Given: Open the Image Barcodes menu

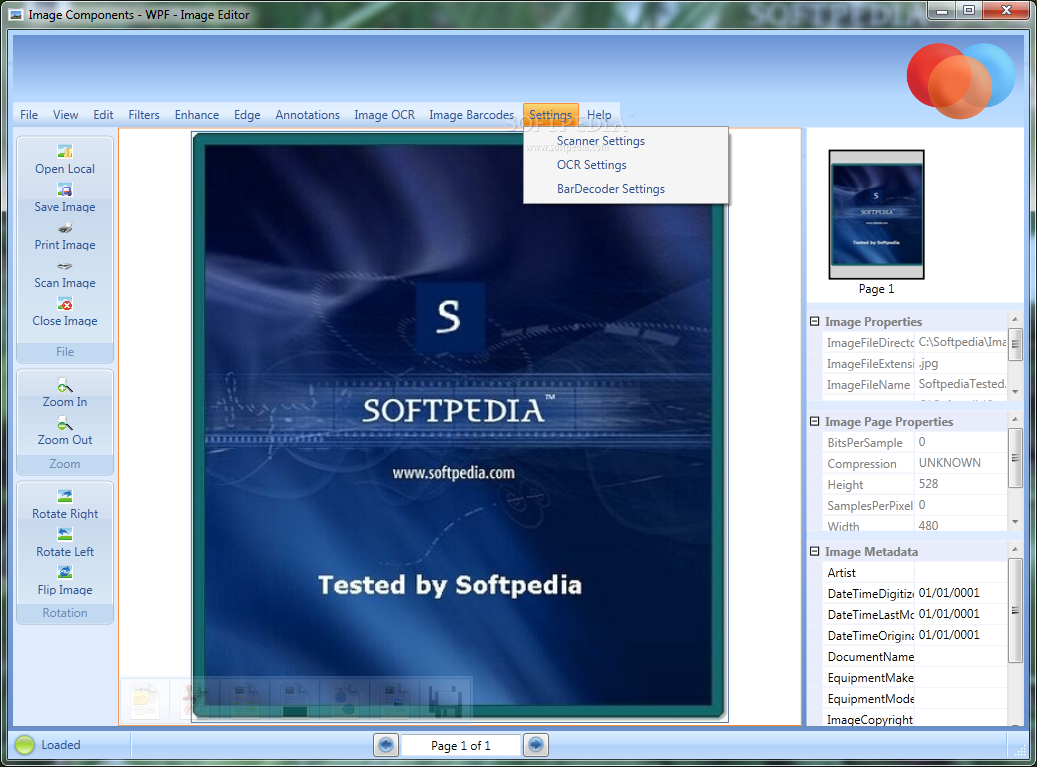Looking at the screenshot, I should click(x=472, y=115).
